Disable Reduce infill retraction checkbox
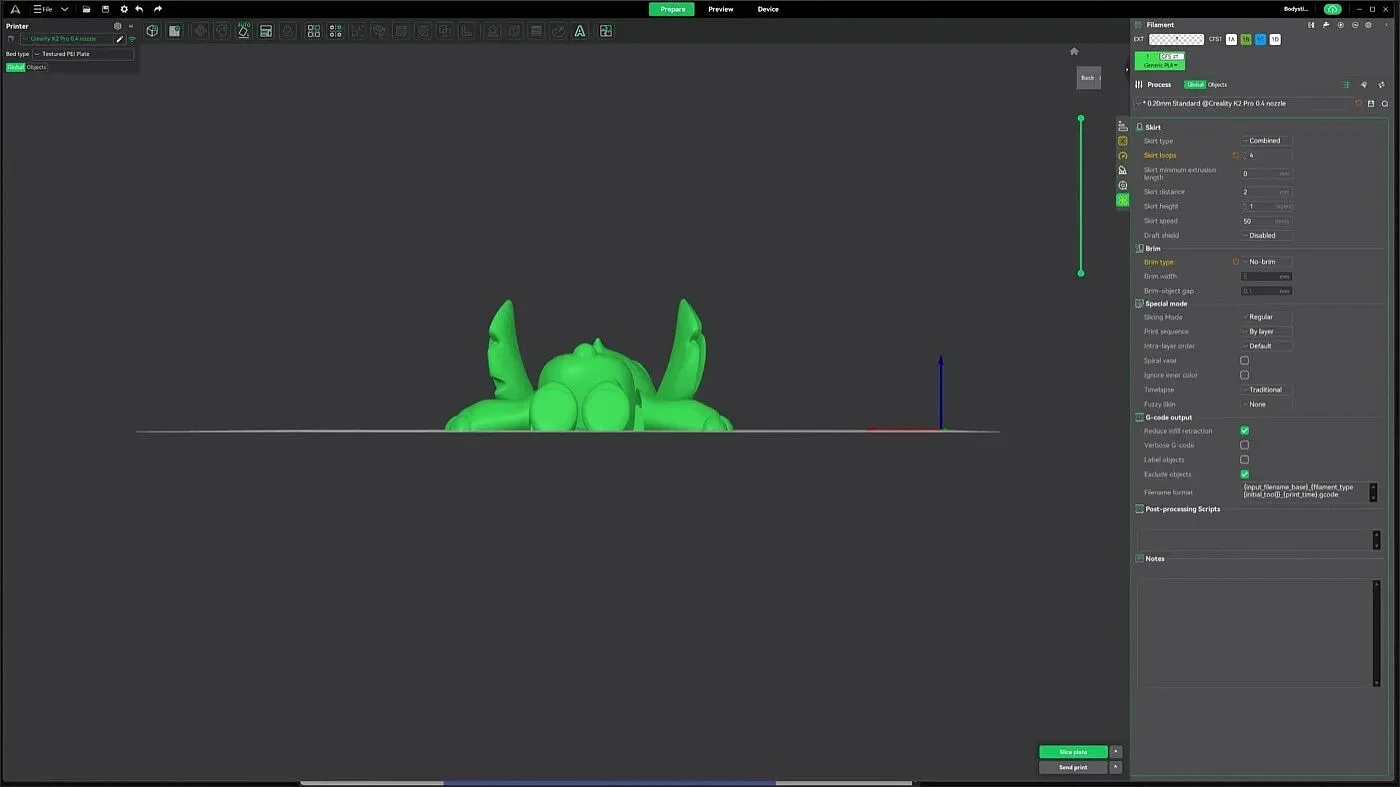 click(1244, 431)
